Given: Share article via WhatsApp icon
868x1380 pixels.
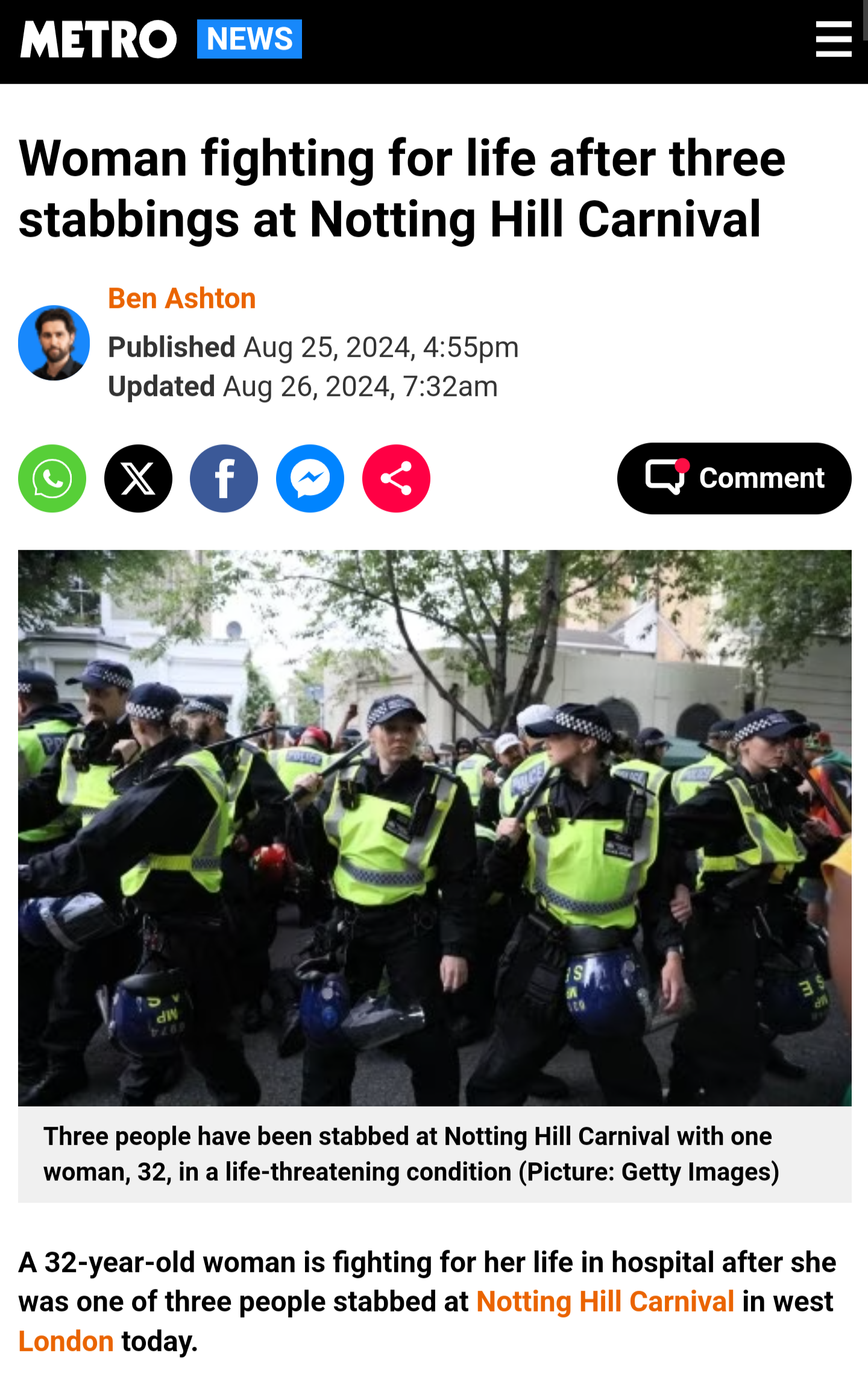Looking at the screenshot, I should pos(52,479).
